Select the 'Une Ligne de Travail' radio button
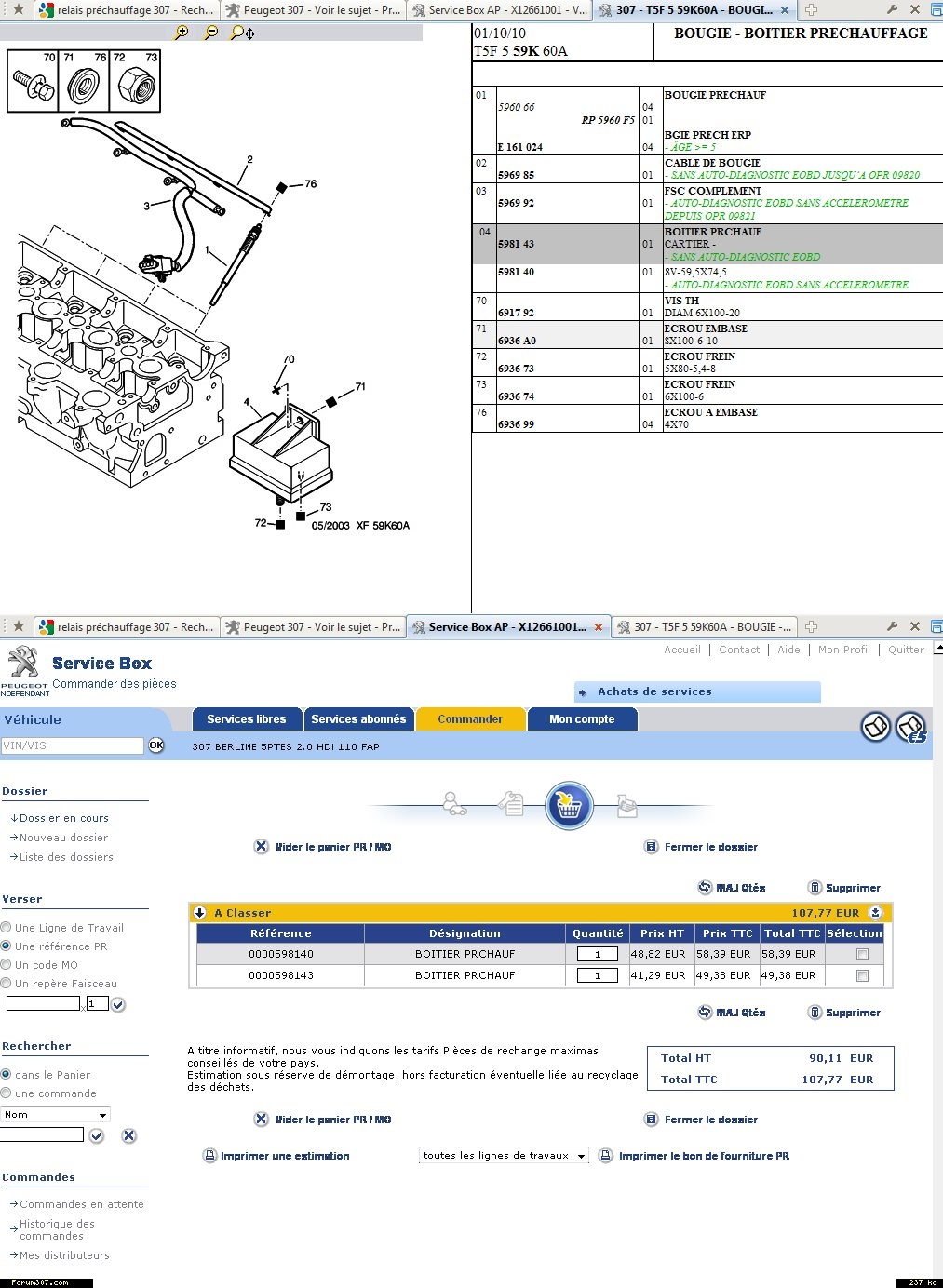Screen dimensions: 943x1288 click(x=7, y=928)
